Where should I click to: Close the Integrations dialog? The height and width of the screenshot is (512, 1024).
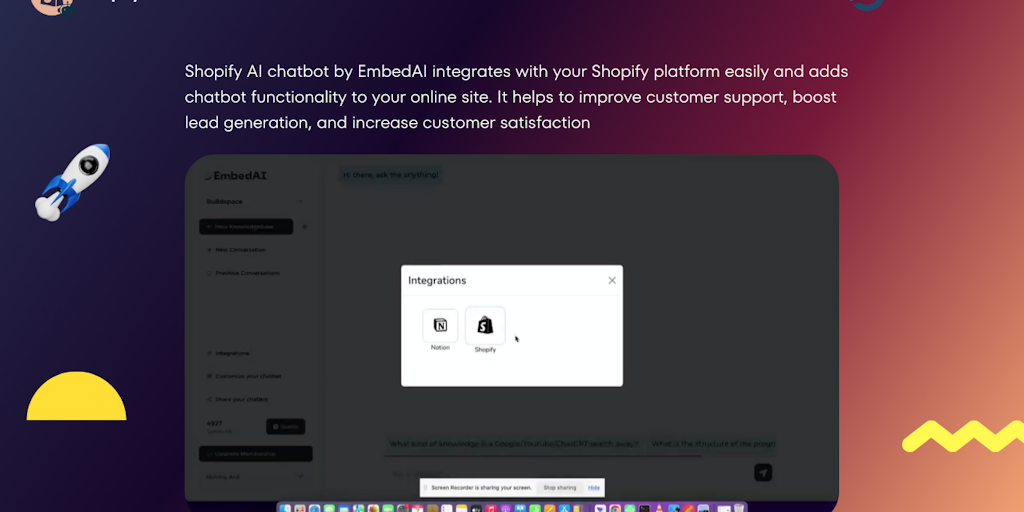[x=612, y=280]
